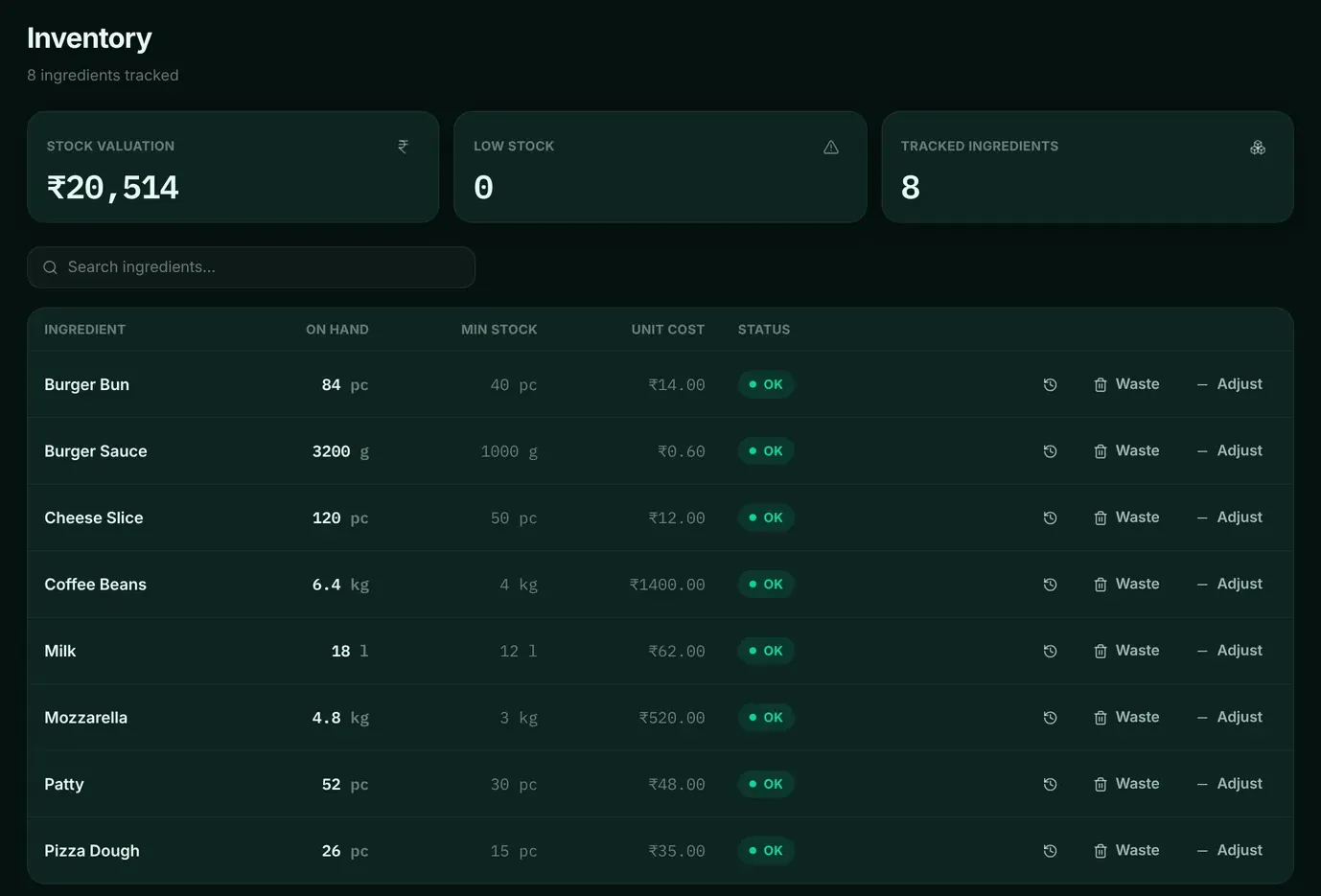Screen dimensions: 1321x896
Task: Adjust stock for Burger Bun
Action: (x=1230, y=384)
